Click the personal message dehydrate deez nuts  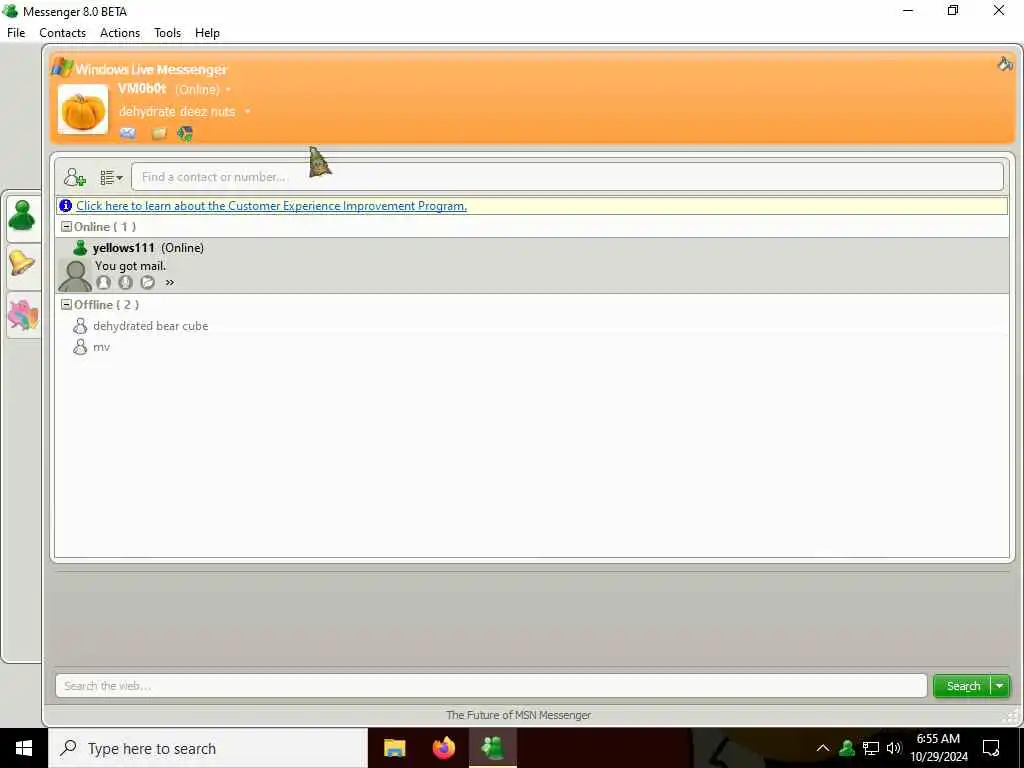[x=177, y=112]
